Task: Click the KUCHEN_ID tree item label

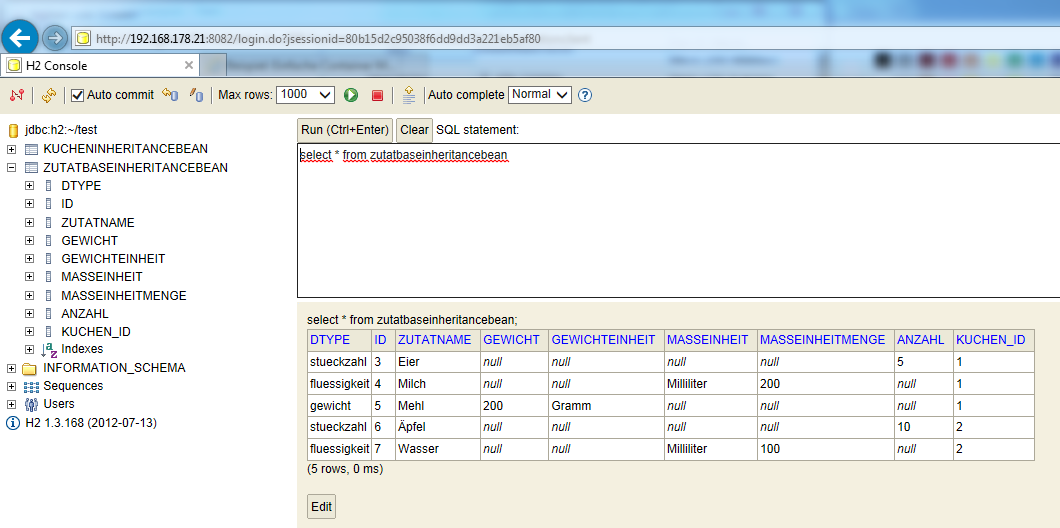Action: (x=95, y=331)
